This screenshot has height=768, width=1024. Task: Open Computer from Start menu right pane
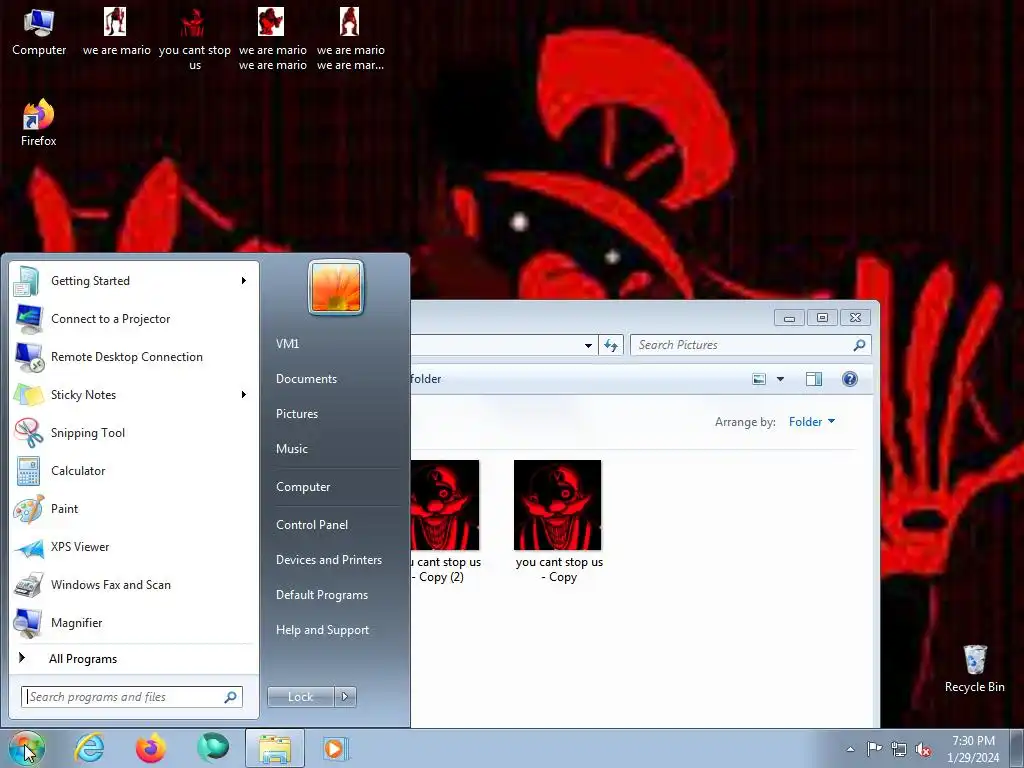303,487
